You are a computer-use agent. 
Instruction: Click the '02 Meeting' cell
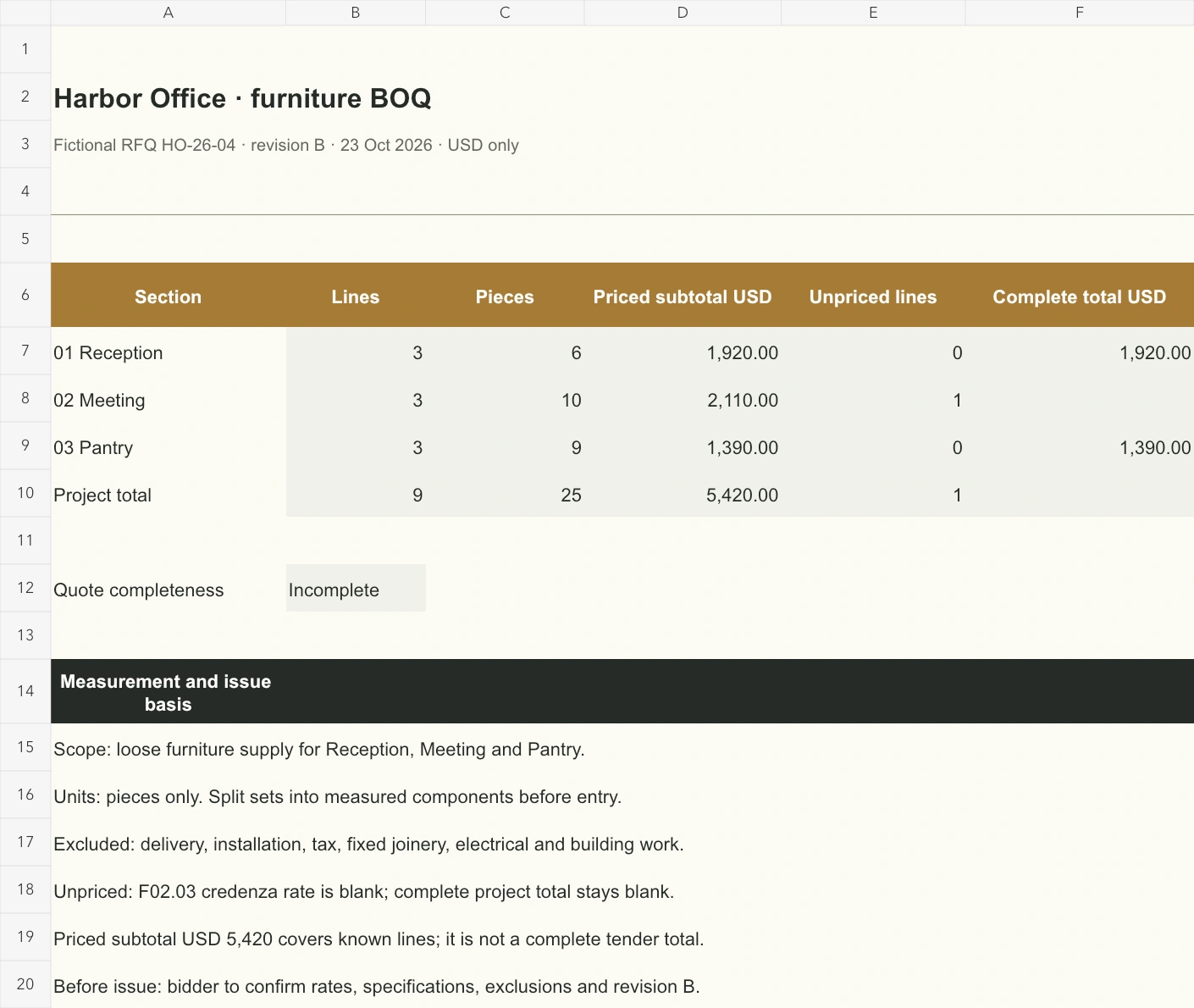click(169, 398)
